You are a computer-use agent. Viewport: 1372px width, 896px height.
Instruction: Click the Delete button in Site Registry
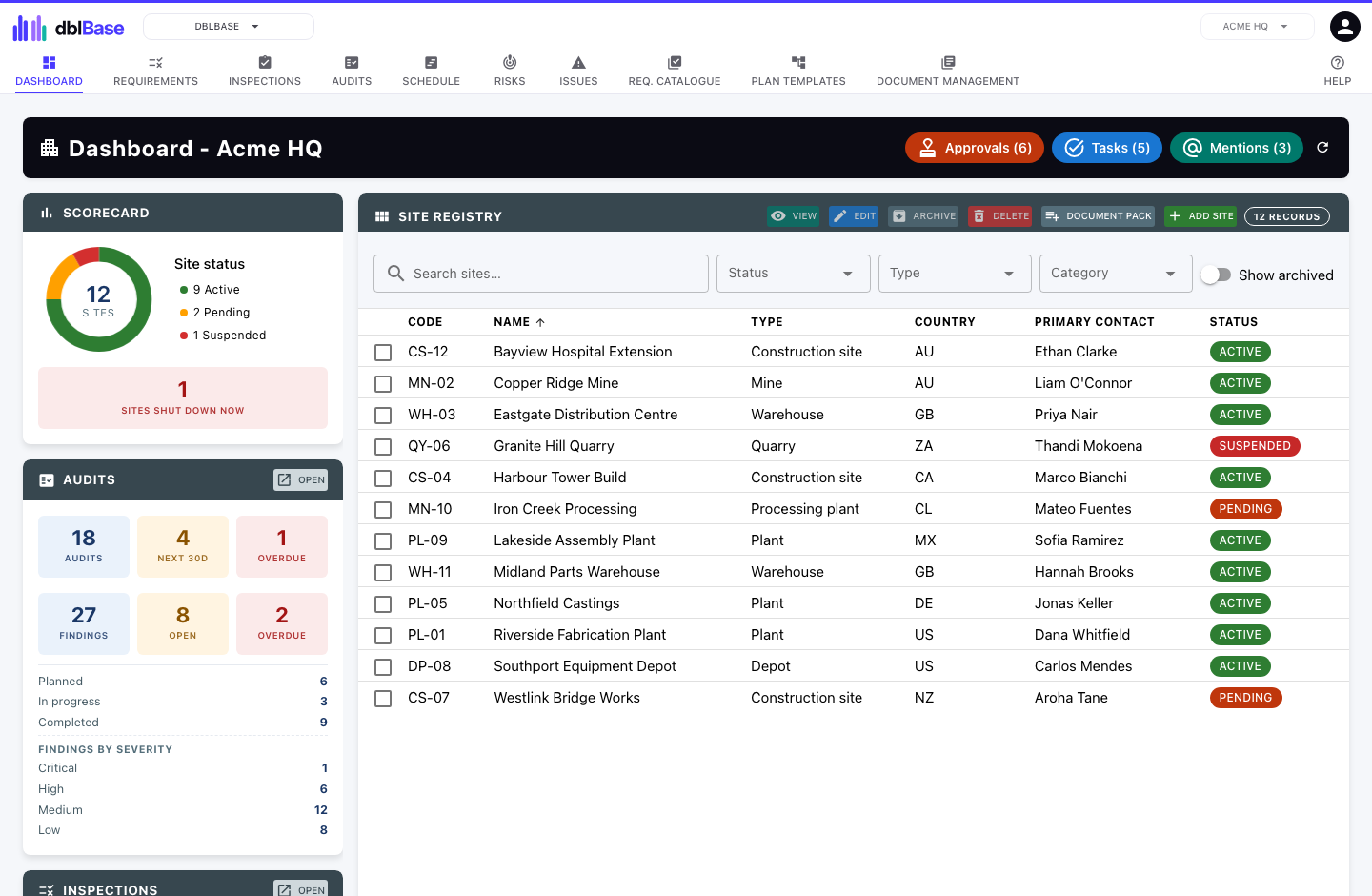click(x=1000, y=216)
